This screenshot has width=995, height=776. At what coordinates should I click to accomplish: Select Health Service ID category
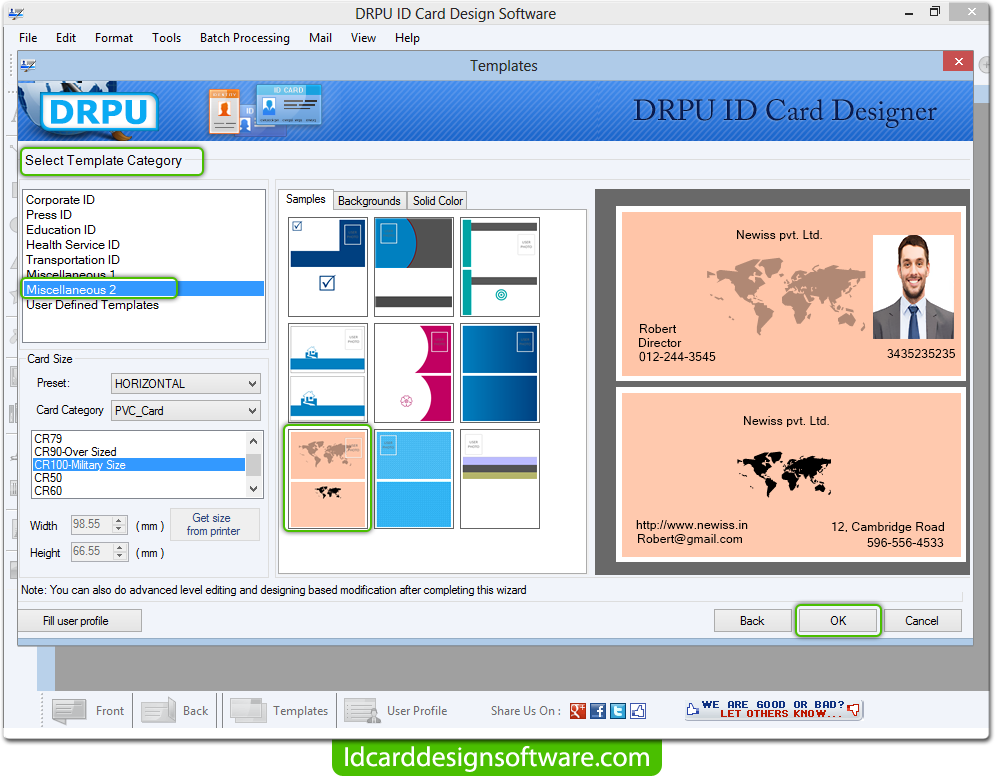[x=143, y=245]
